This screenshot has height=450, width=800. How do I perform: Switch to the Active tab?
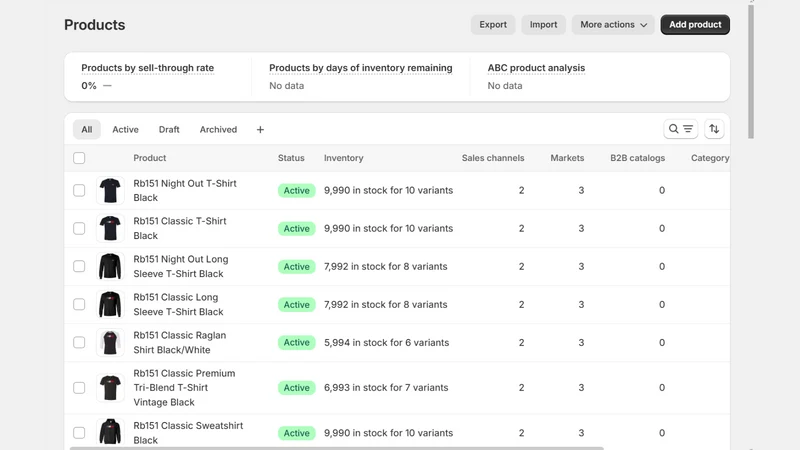126,130
